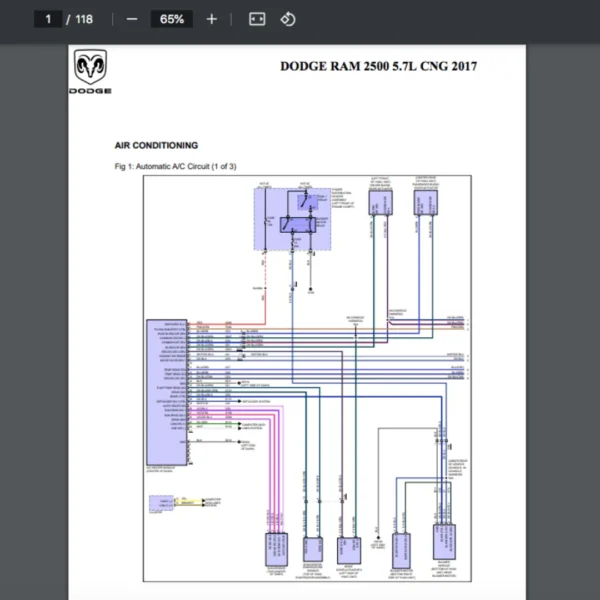Click the zoom in plus button
600x600 pixels.
pos(211,19)
